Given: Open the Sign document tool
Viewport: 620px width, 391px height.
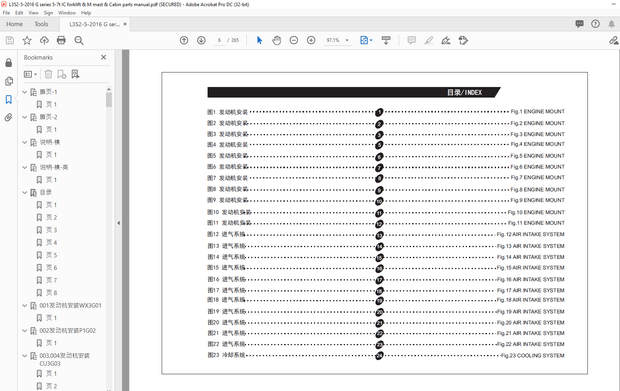Looking at the screenshot, I should [x=446, y=40].
